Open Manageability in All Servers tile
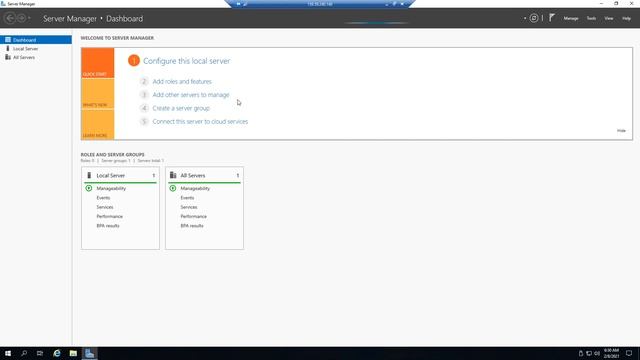The width and height of the screenshot is (640, 360). pos(195,188)
